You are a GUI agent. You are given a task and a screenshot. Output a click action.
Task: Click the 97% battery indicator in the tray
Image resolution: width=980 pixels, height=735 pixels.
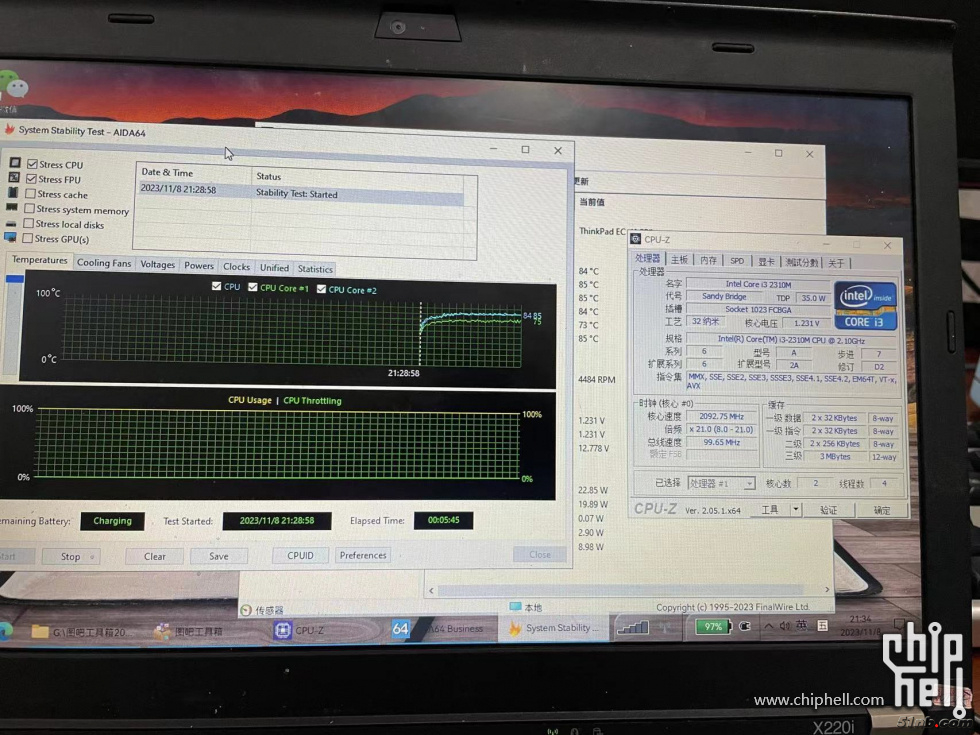713,626
